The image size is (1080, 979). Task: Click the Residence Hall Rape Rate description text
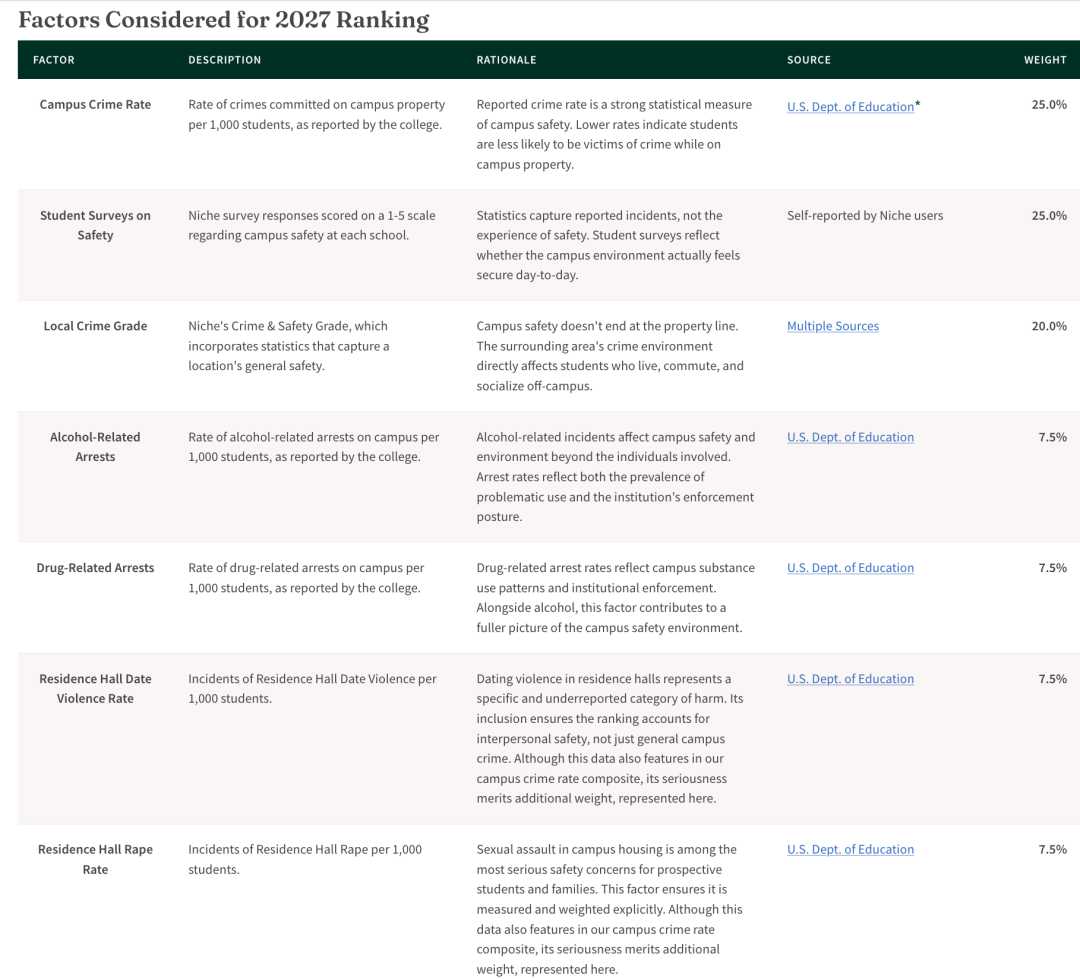(x=305, y=859)
